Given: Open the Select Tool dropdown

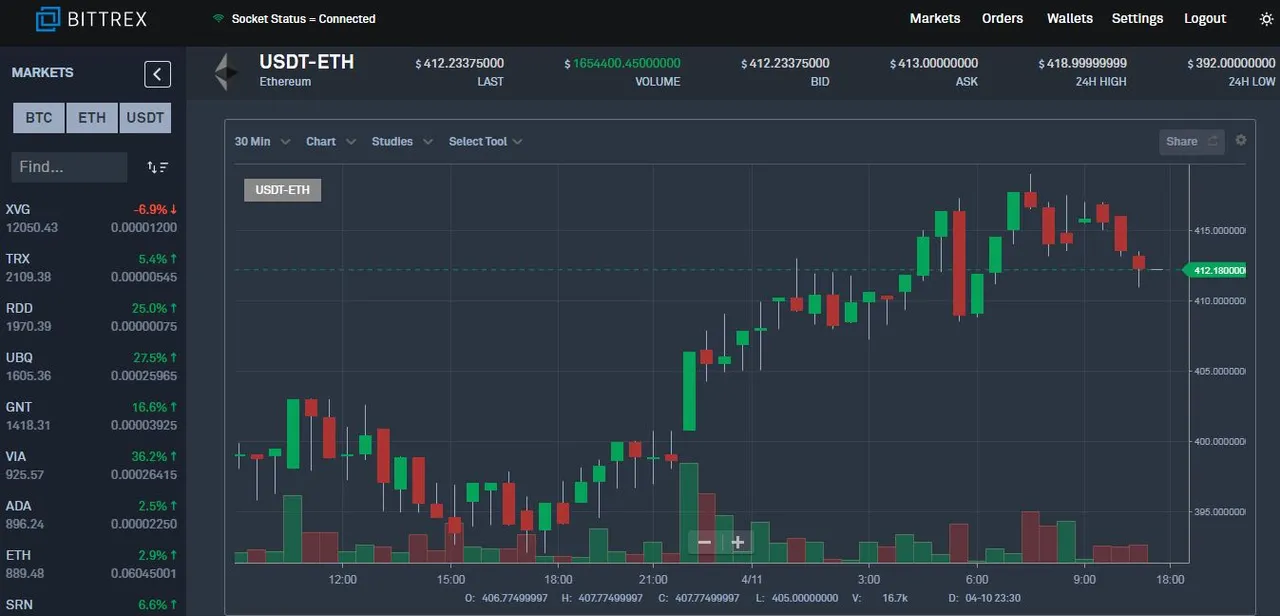Looking at the screenshot, I should pyautogui.click(x=485, y=141).
